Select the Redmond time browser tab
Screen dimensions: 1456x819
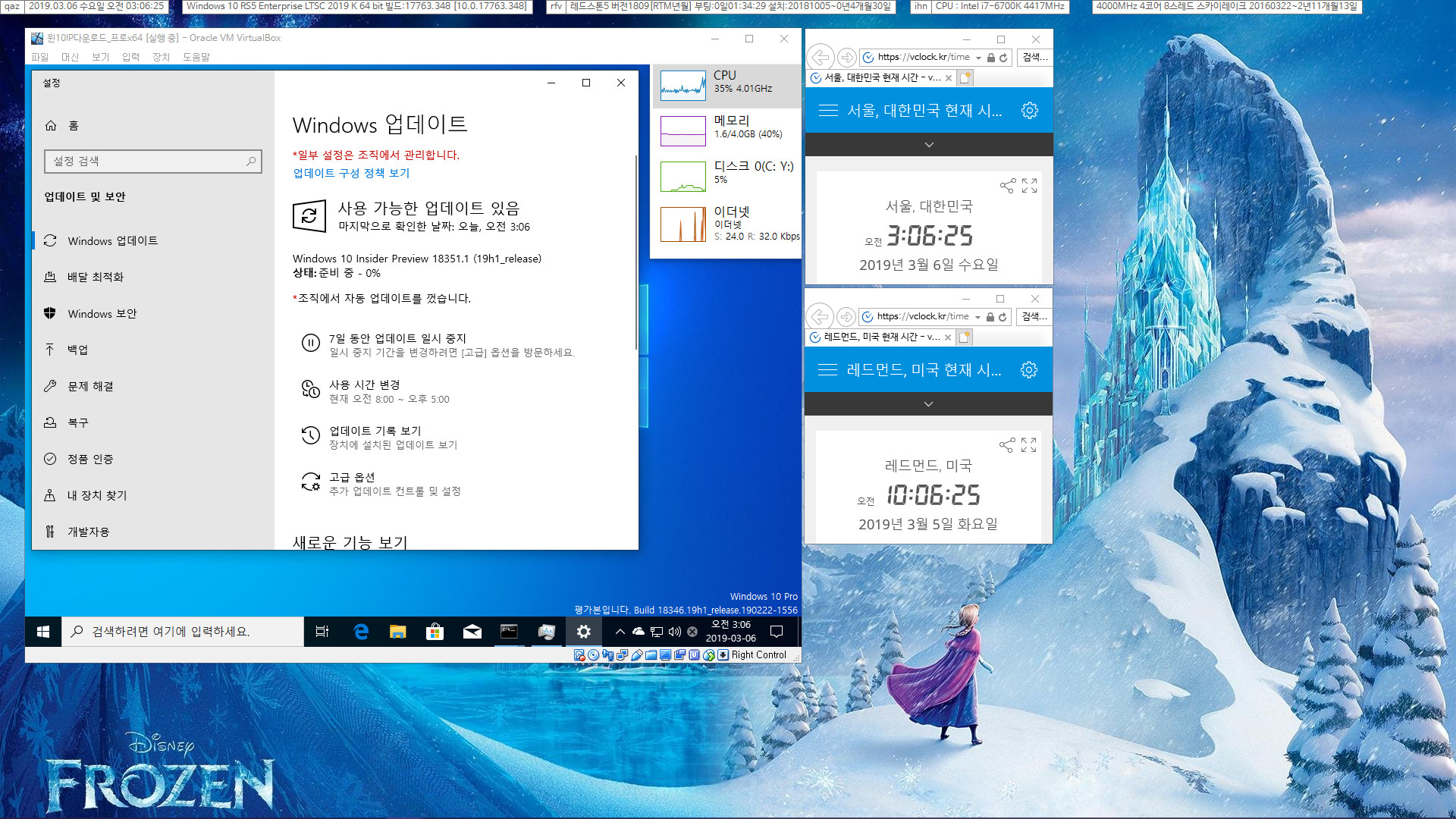[x=880, y=337]
